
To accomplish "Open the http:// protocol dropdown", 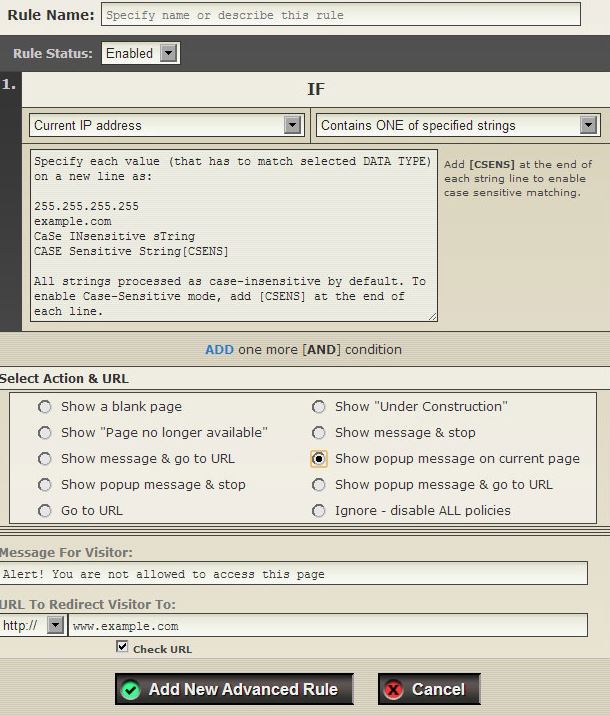I will pyautogui.click(x=32, y=625).
